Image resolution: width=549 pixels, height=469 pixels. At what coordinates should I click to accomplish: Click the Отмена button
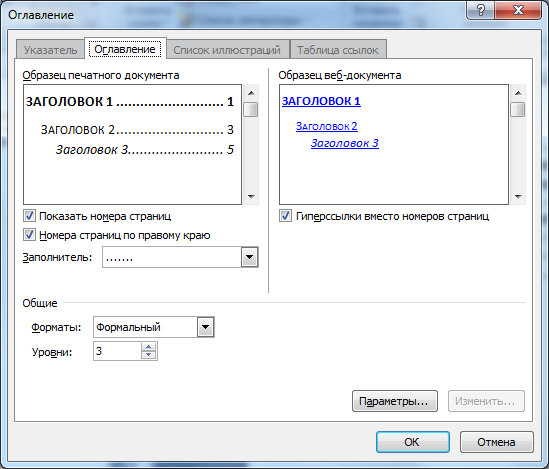click(496, 442)
